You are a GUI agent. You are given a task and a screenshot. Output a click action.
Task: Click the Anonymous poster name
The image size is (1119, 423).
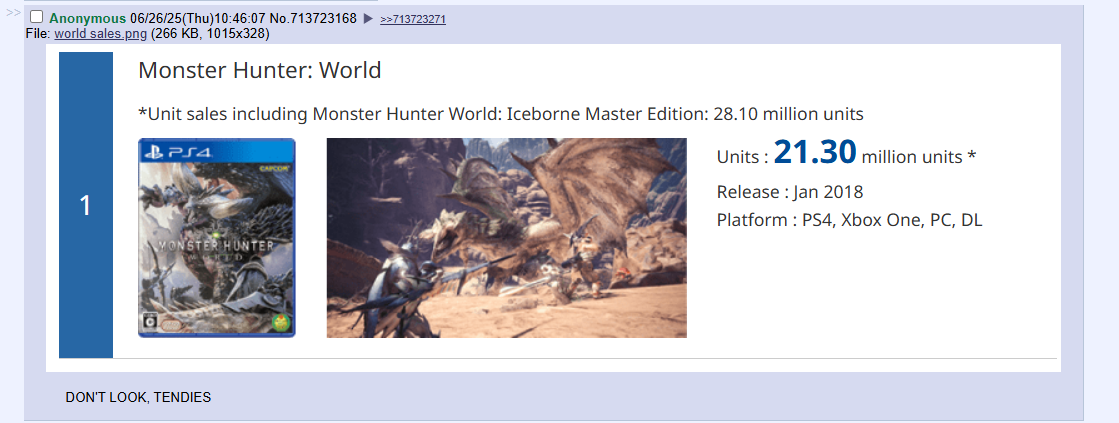pyautogui.click(x=88, y=19)
